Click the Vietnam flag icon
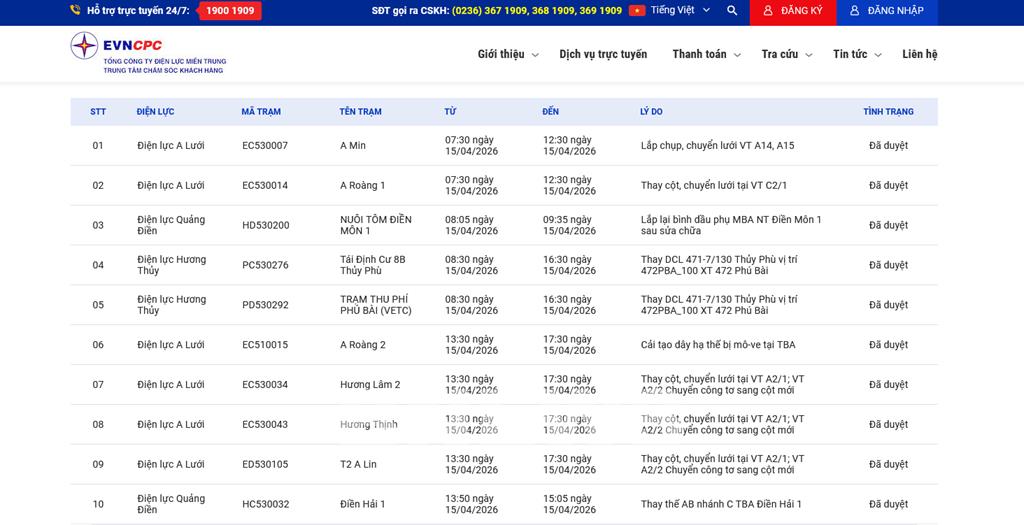The width and height of the screenshot is (1024, 525). [637, 11]
